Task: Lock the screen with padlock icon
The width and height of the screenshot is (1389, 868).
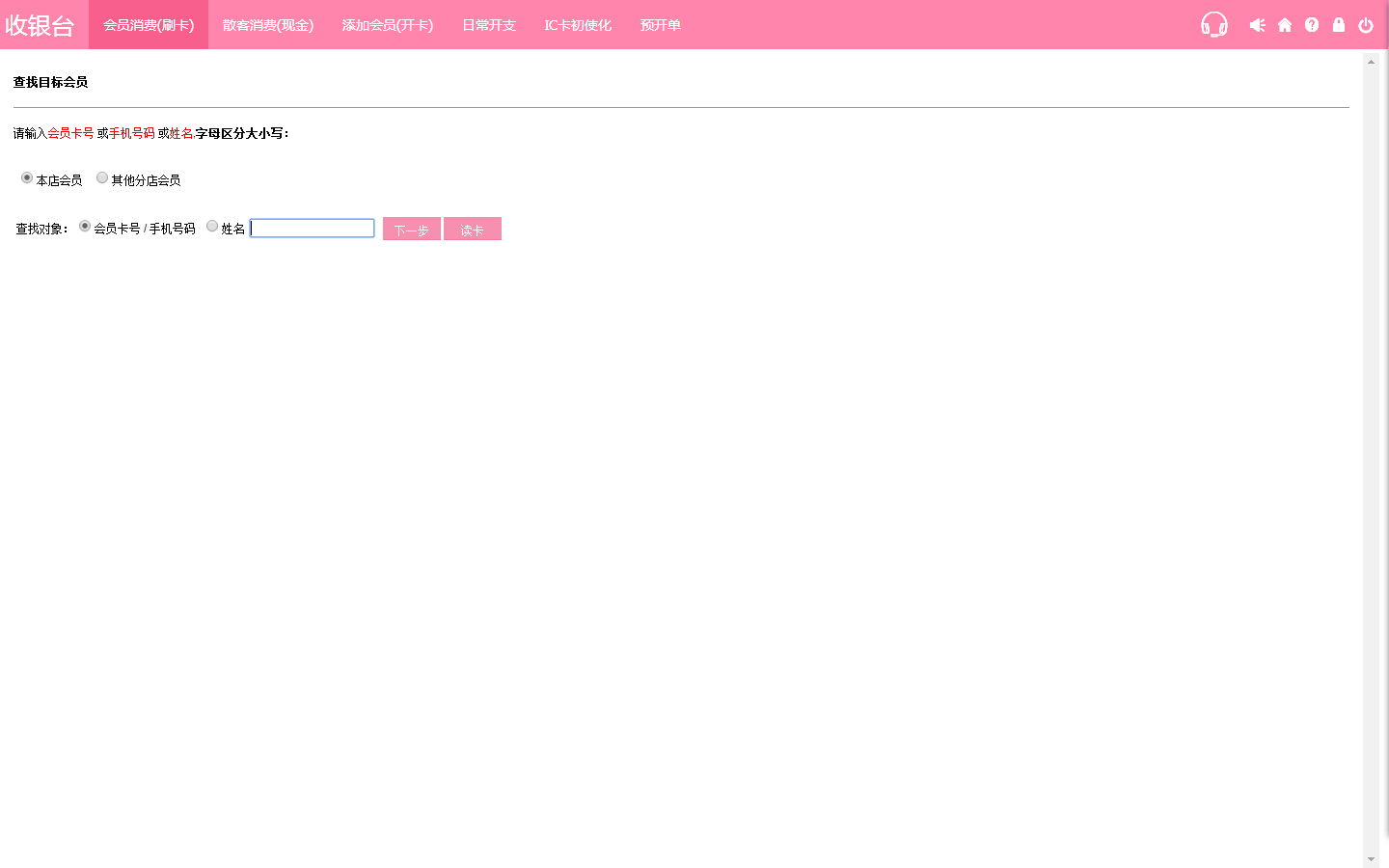Action: (x=1339, y=25)
